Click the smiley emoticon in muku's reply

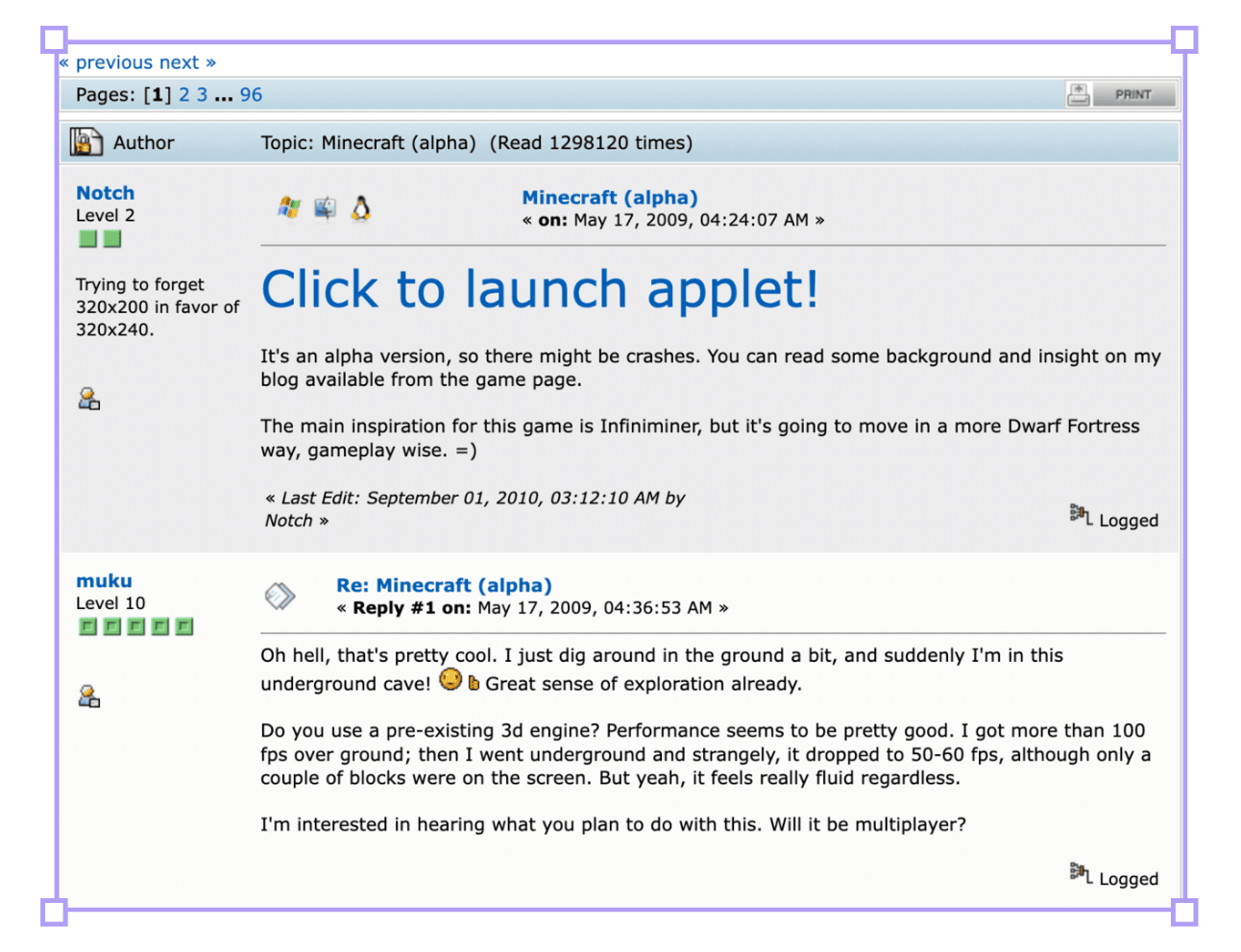[x=450, y=680]
